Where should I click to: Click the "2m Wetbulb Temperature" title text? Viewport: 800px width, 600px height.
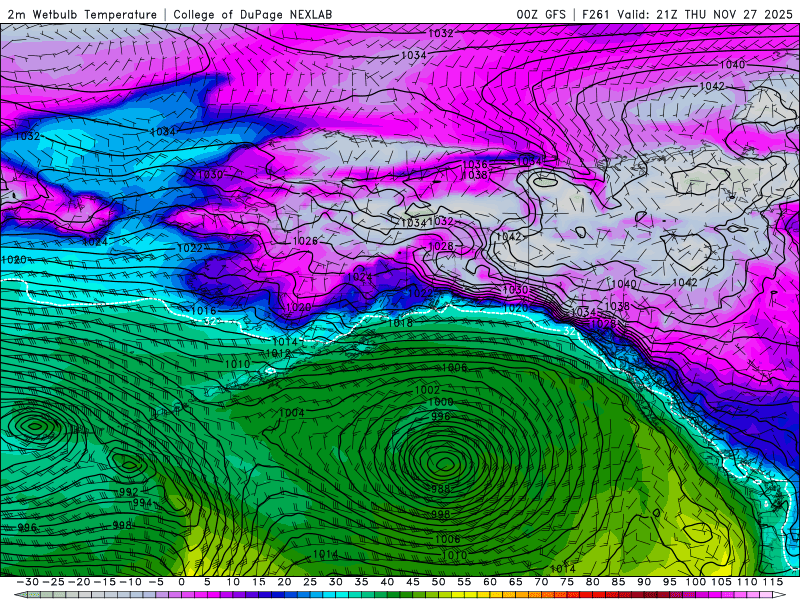click(x=82, y=14)
